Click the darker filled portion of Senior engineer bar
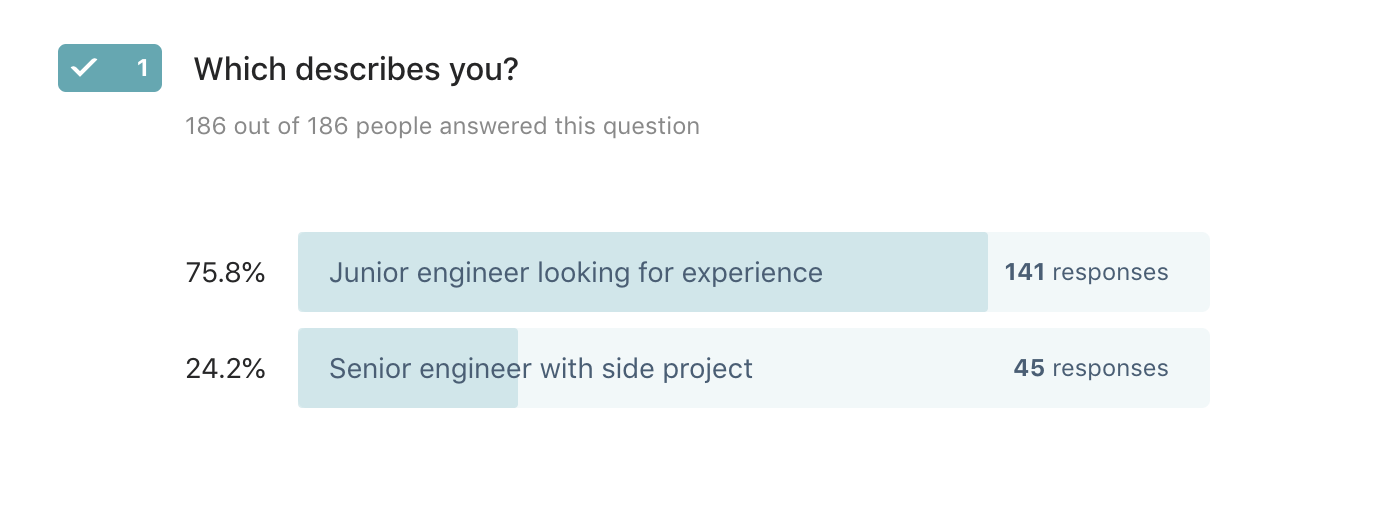This screenshot has height=518, width=1394. click(408, 368)
